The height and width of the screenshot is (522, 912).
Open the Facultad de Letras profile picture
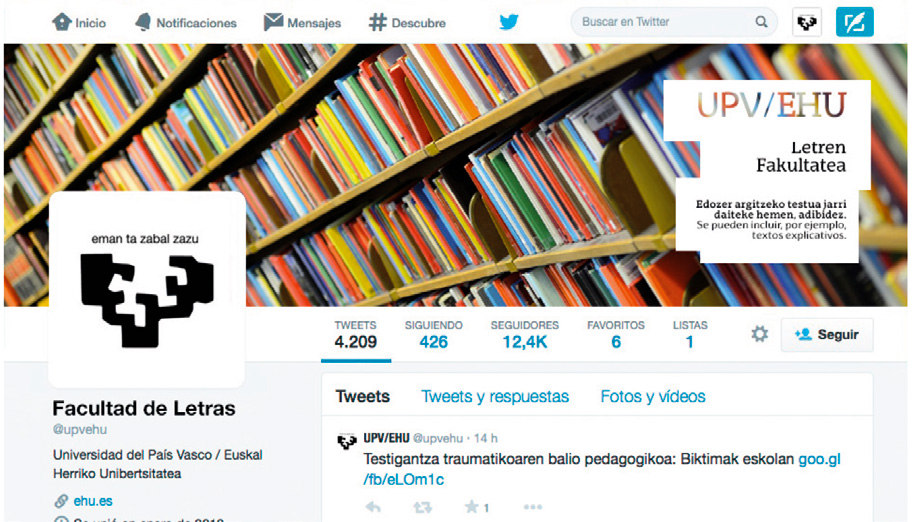tap(147, 289)
